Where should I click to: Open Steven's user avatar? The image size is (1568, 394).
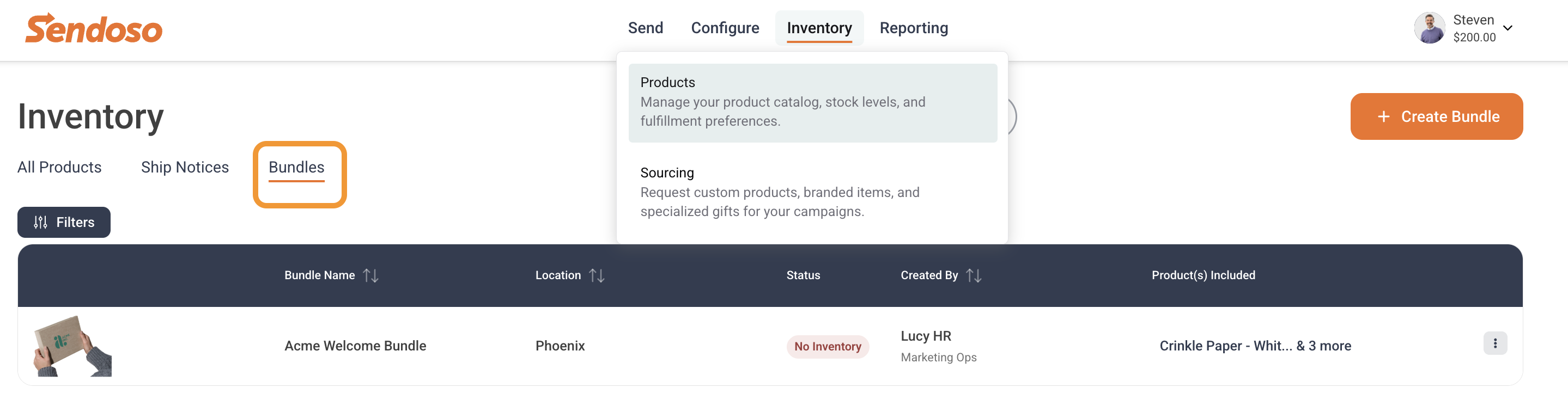[x=1429, y=28]
